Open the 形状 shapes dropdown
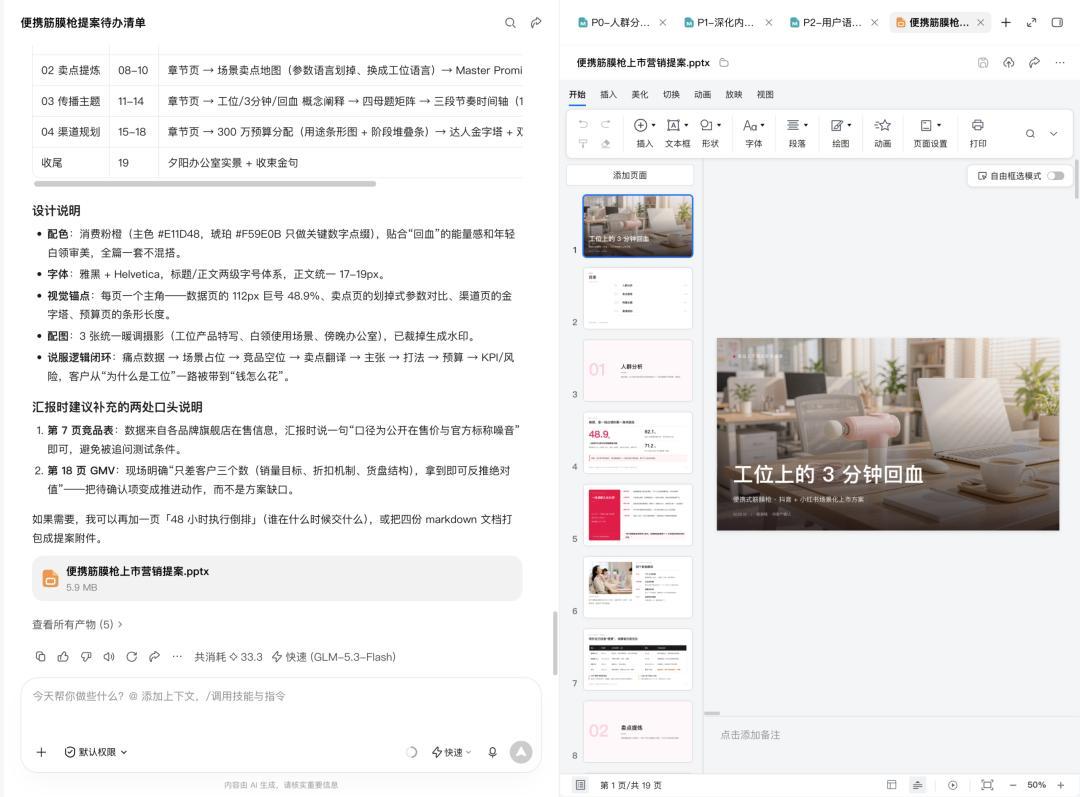 [710, 133]
